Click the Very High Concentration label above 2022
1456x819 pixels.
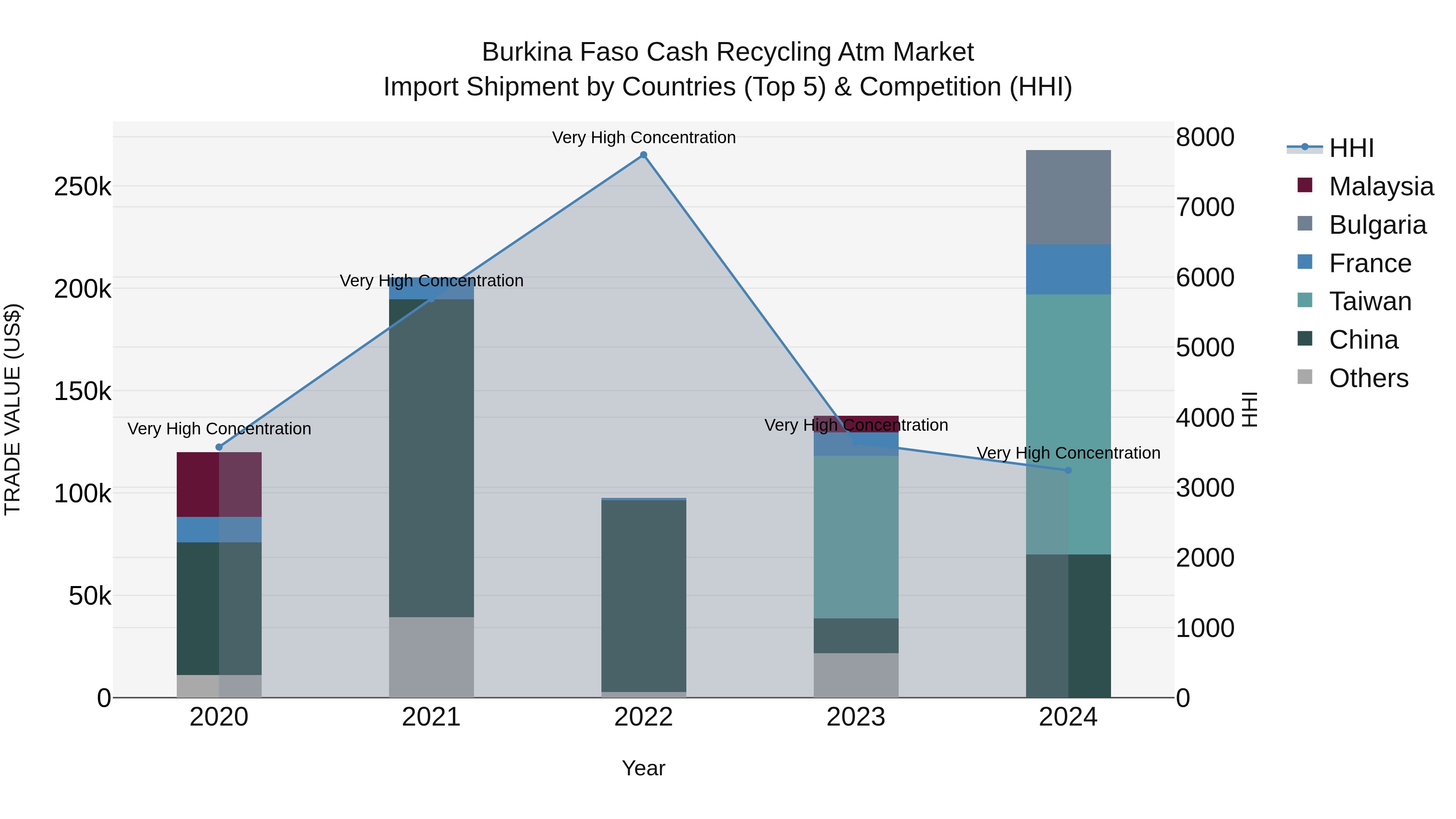pos(644,138)
